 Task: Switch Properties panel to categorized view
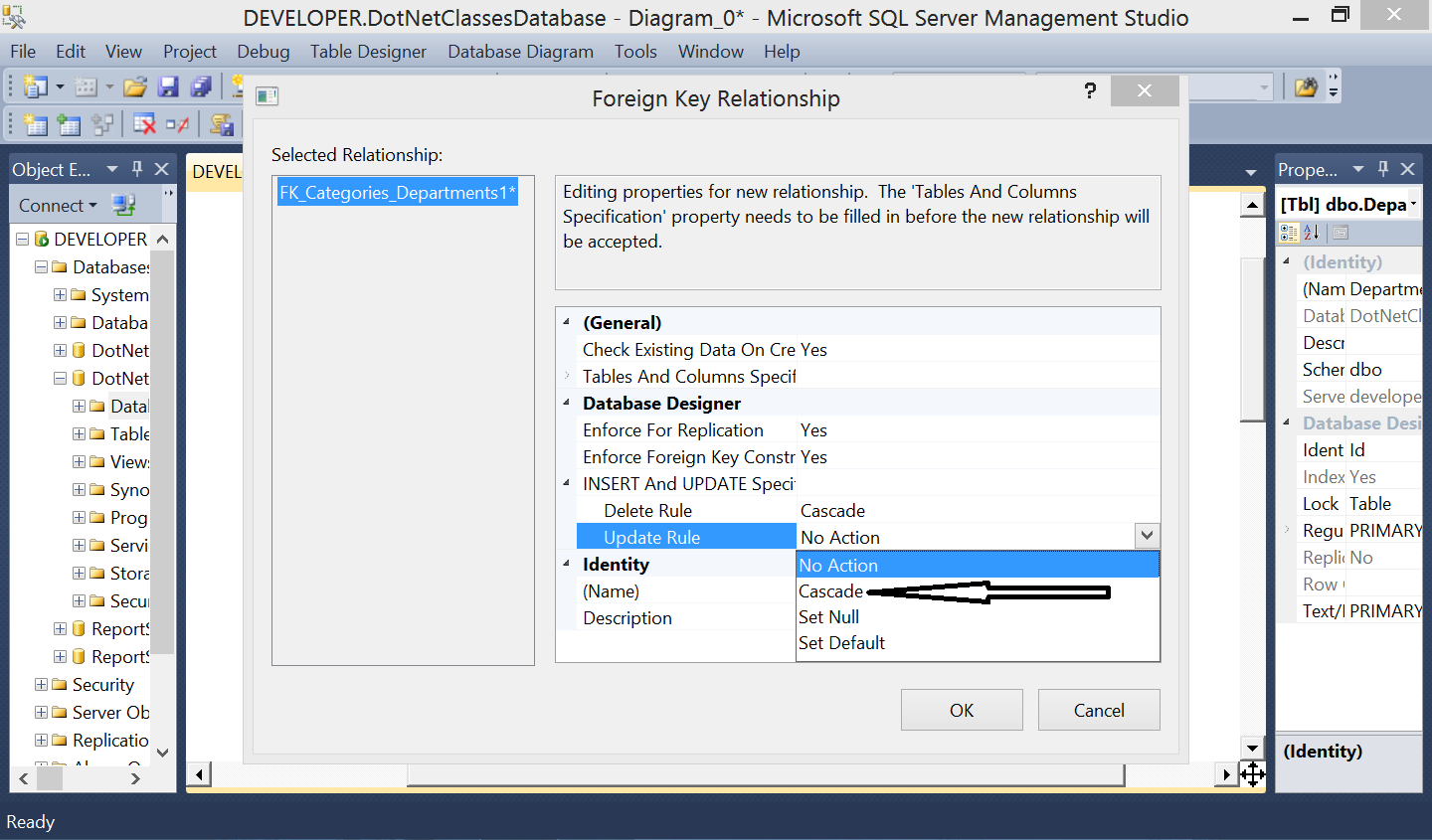tap(1289, 233)
